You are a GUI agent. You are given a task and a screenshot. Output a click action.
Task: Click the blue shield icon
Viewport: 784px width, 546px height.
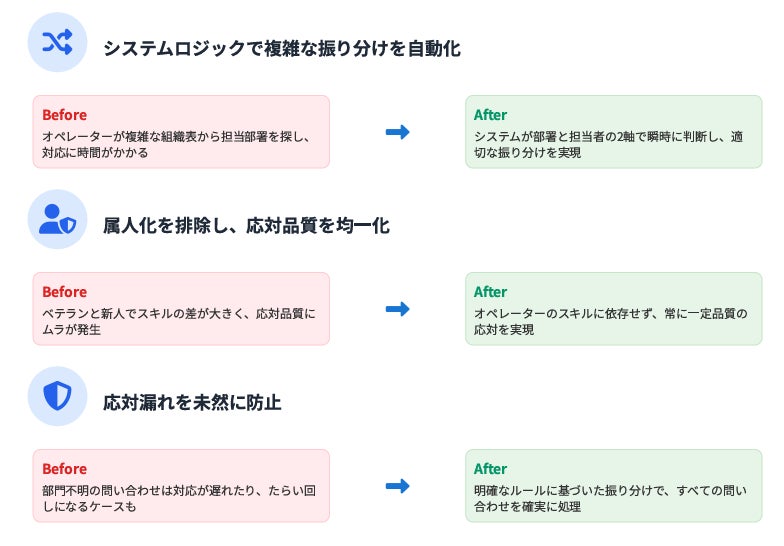coord(58,396)
